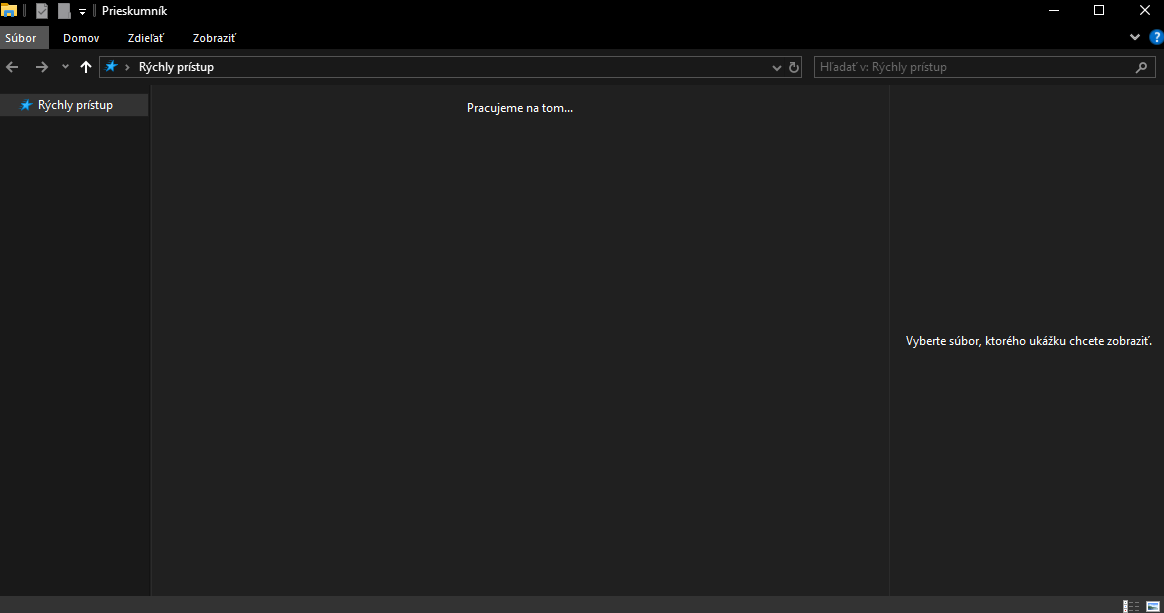This screenshot has width=1164, height=613.
Task: Click the File Explorer folder icon in title bar
Action: (9, 10)
